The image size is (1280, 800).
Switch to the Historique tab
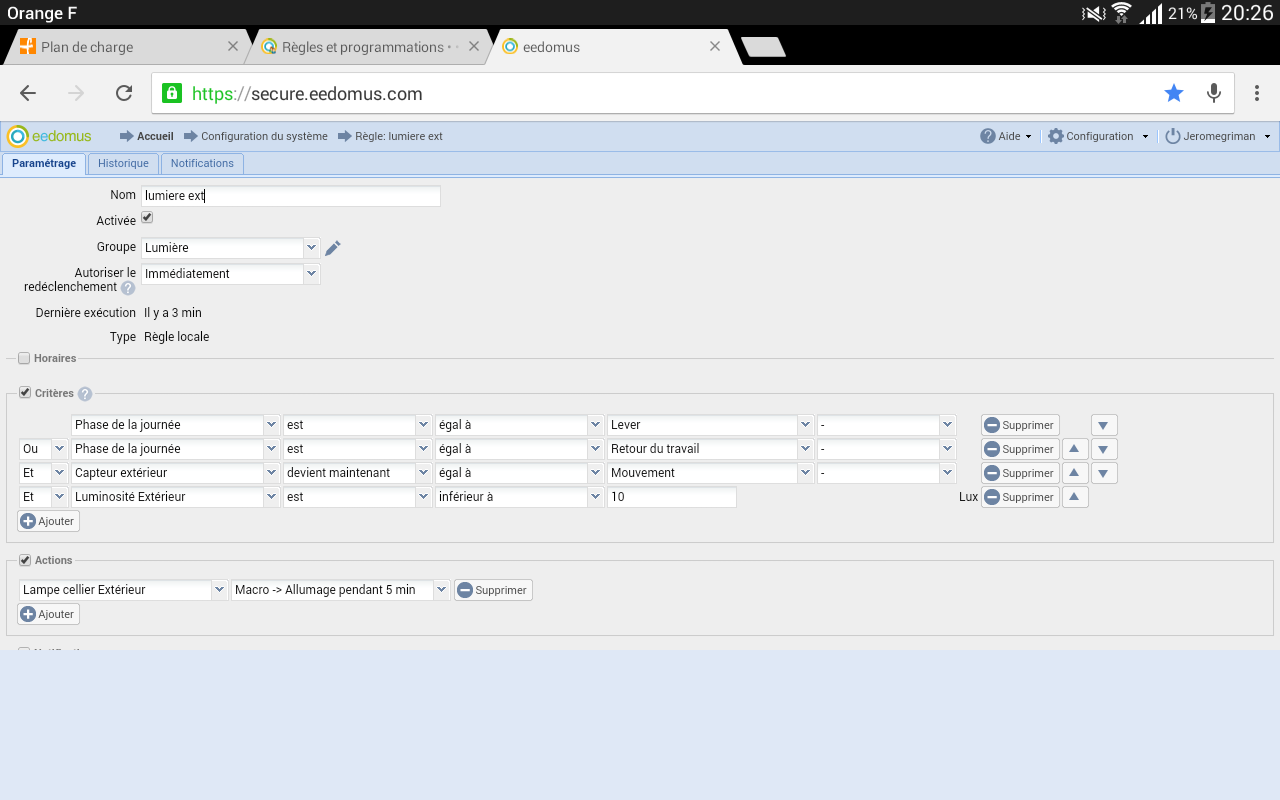tap(123, 163)
